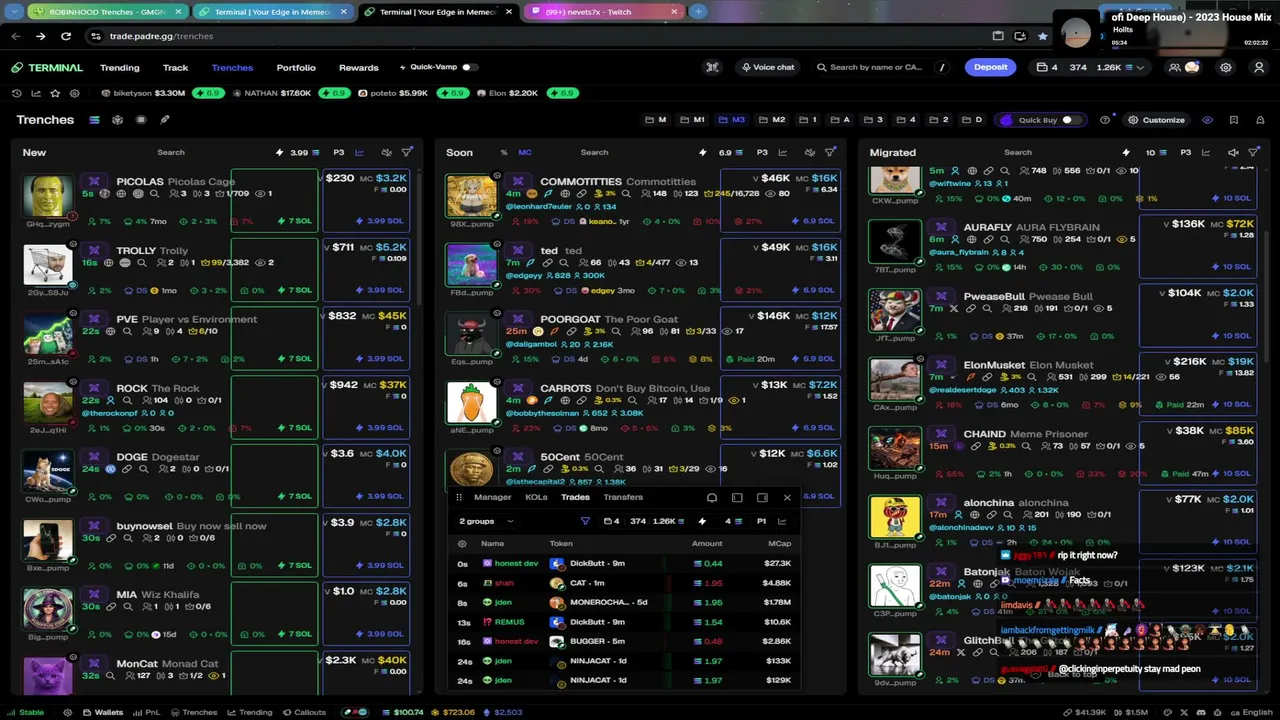1280x720 pixels.
Task: Open P3 preset selector in Migrated column
Action: (1186, 152)
